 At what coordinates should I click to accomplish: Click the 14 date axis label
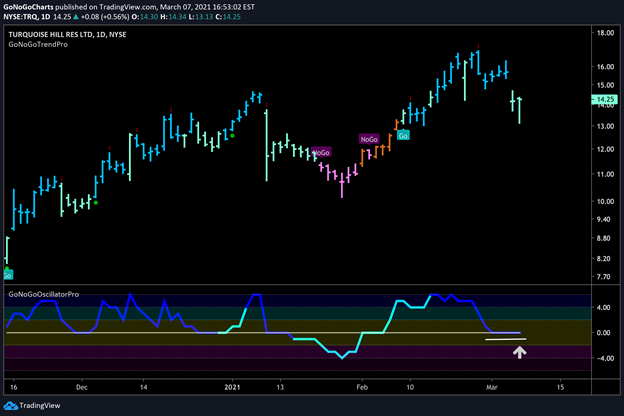point(144,387)
